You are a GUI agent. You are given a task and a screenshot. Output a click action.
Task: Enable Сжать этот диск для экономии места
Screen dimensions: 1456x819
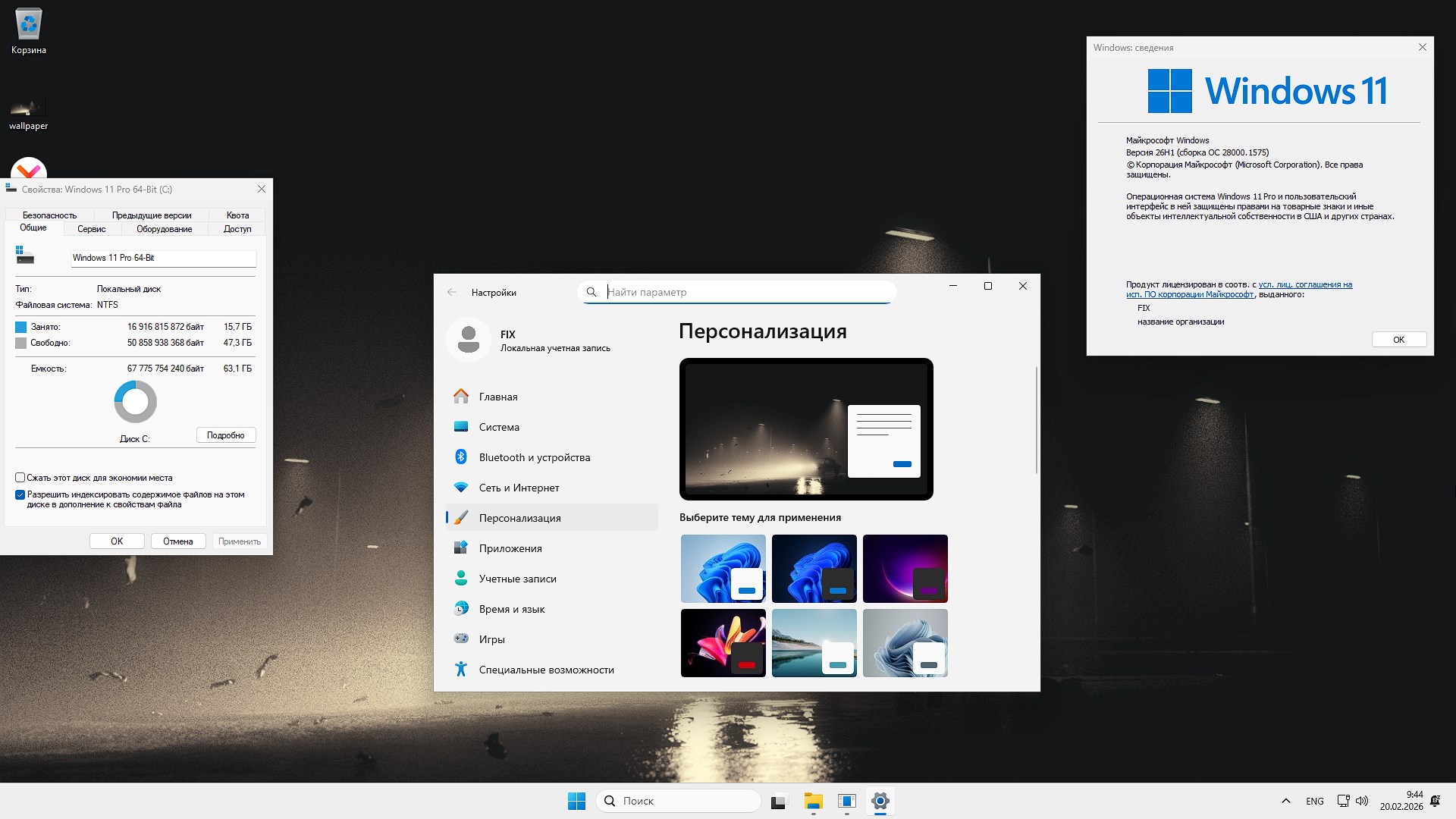pyautogui.click(x=20, y=477)
